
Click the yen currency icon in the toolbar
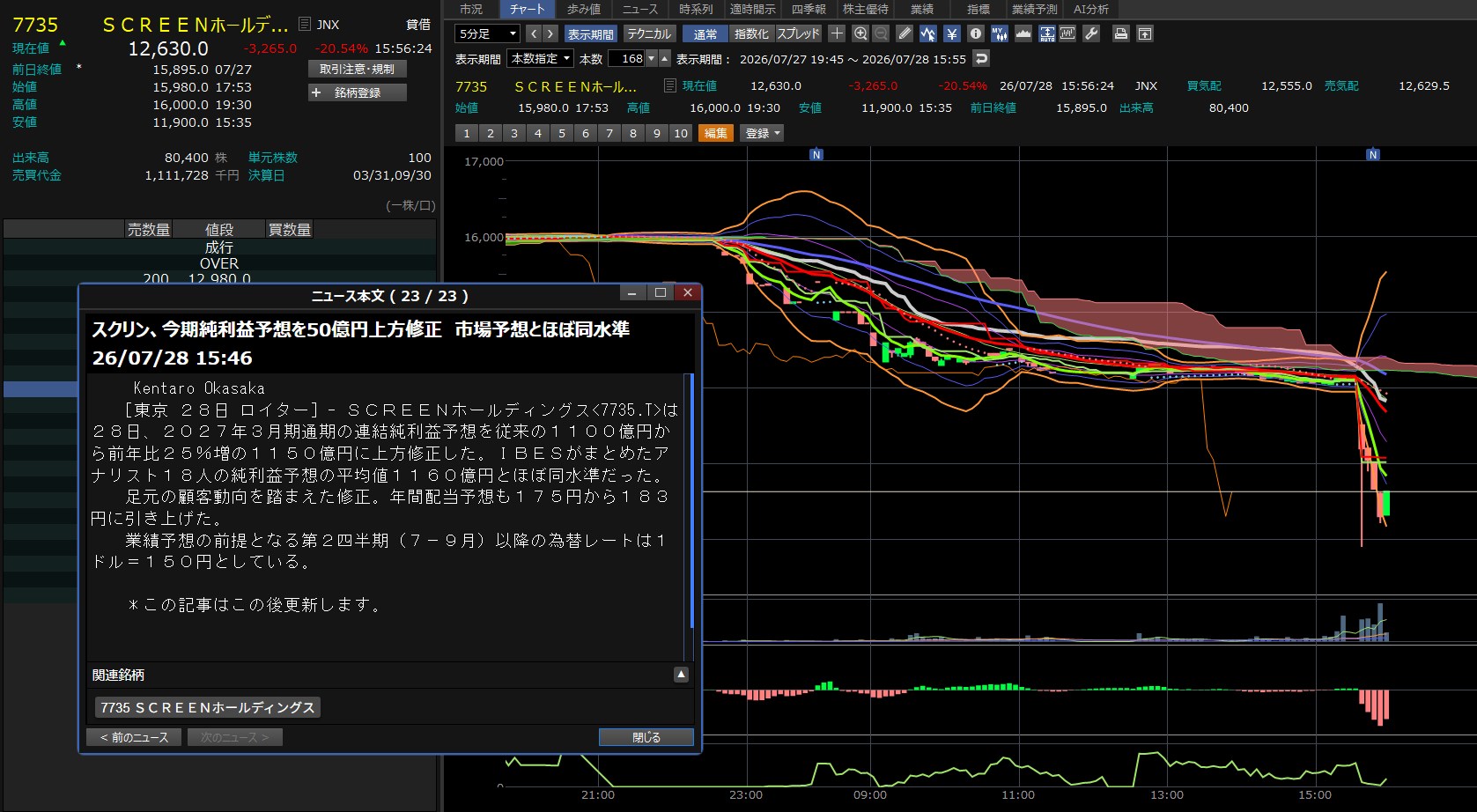(952, 33)
